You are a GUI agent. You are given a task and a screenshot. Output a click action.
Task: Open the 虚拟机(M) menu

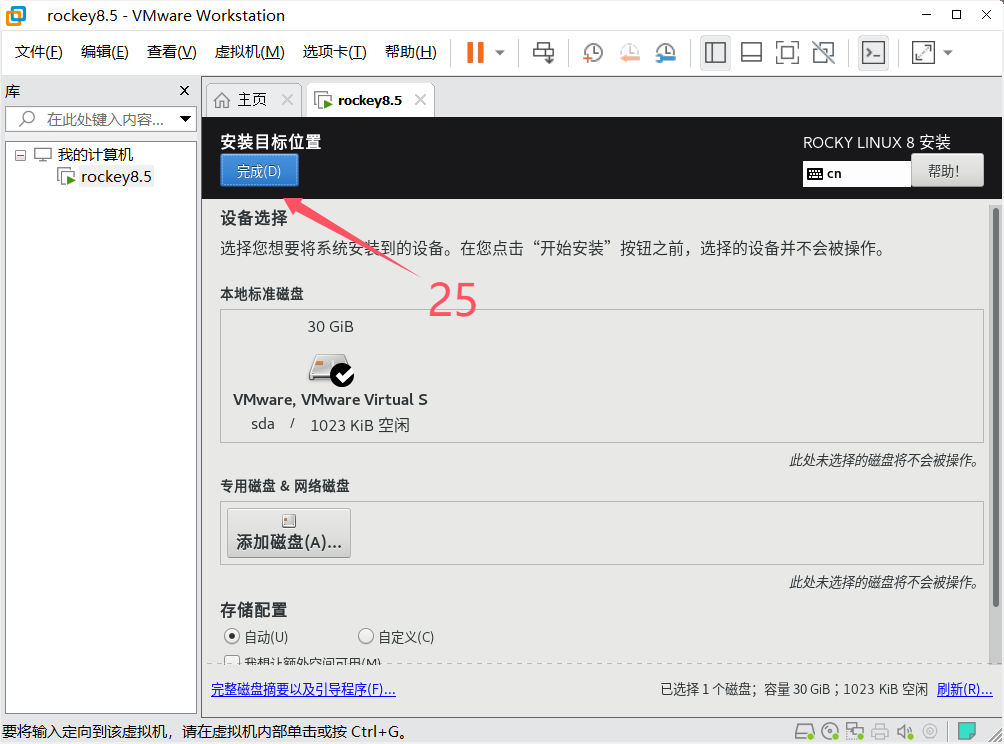click(249, 52)
